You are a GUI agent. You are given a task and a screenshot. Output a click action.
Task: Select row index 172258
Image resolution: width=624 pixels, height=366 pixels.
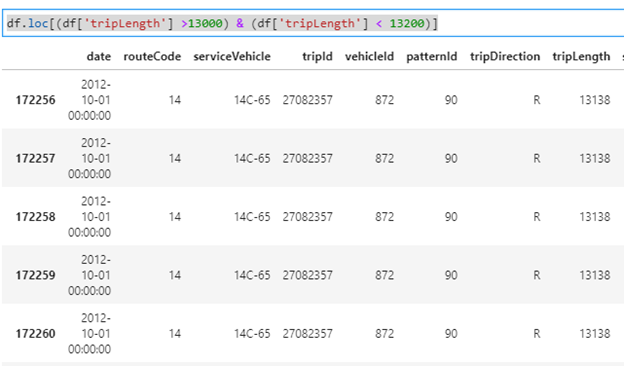35,217
